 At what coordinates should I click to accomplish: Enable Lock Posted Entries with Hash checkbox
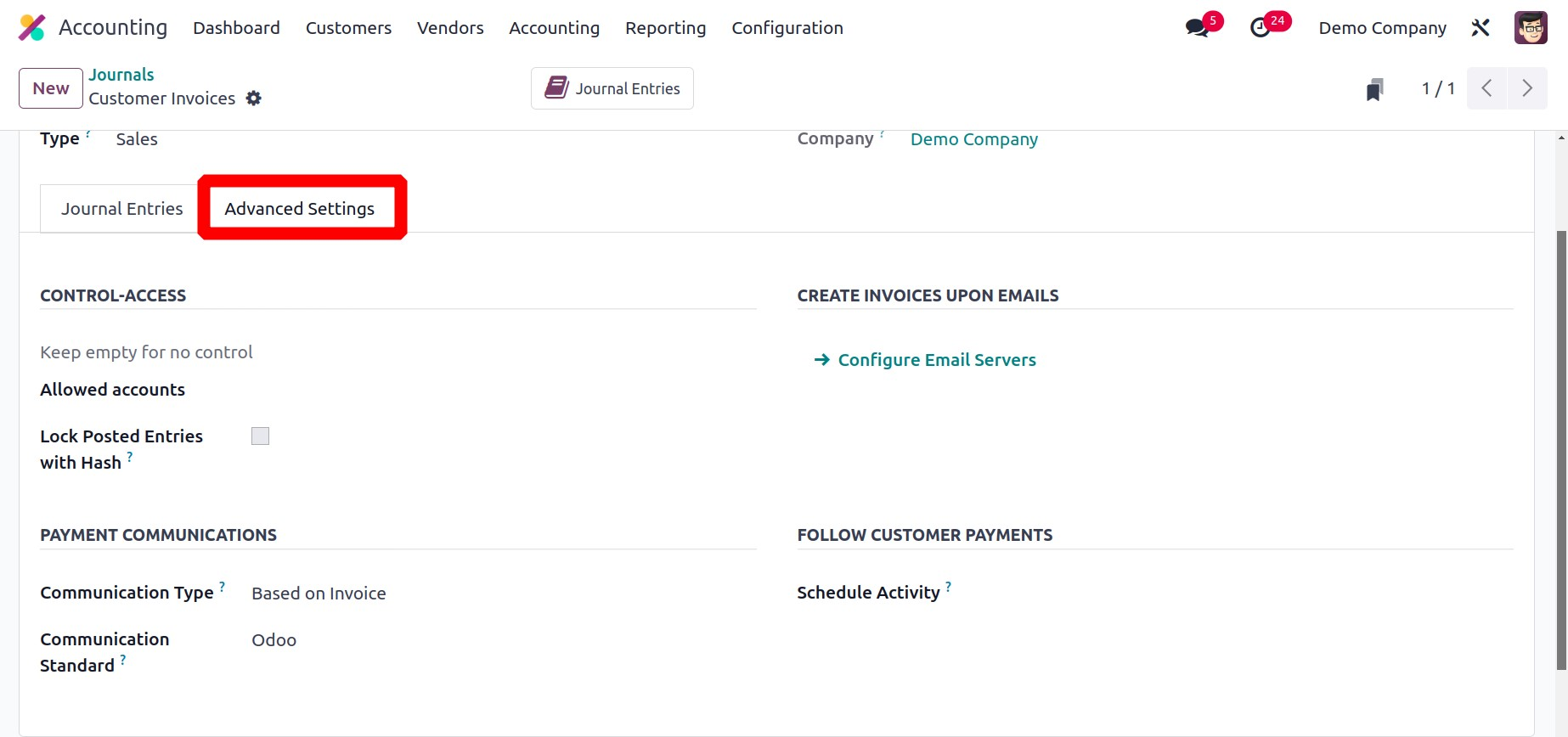coord(261,436)
